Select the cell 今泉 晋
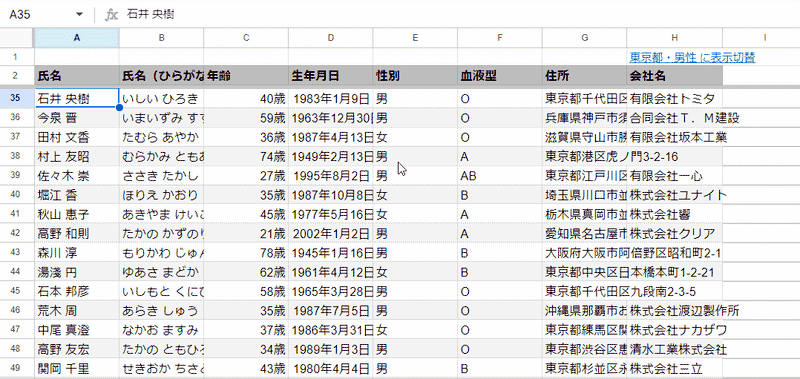800x379 pixels. [x=77, y=118]
